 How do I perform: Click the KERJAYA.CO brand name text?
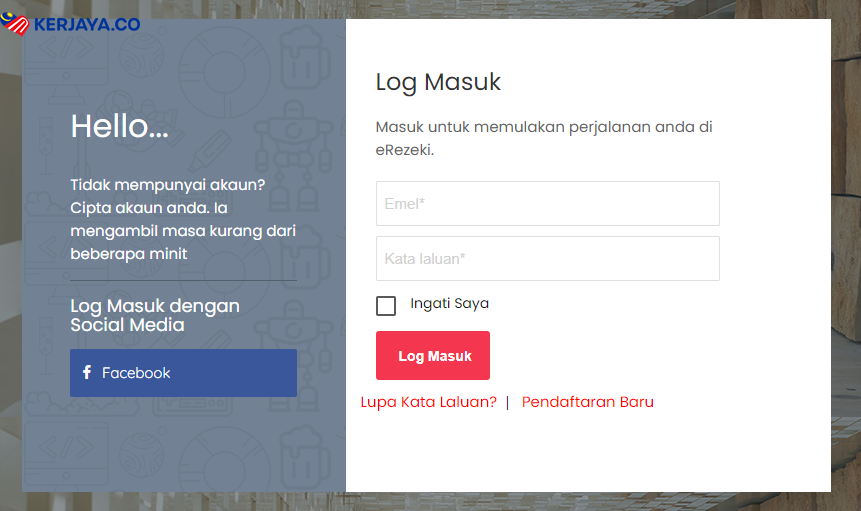87,25
